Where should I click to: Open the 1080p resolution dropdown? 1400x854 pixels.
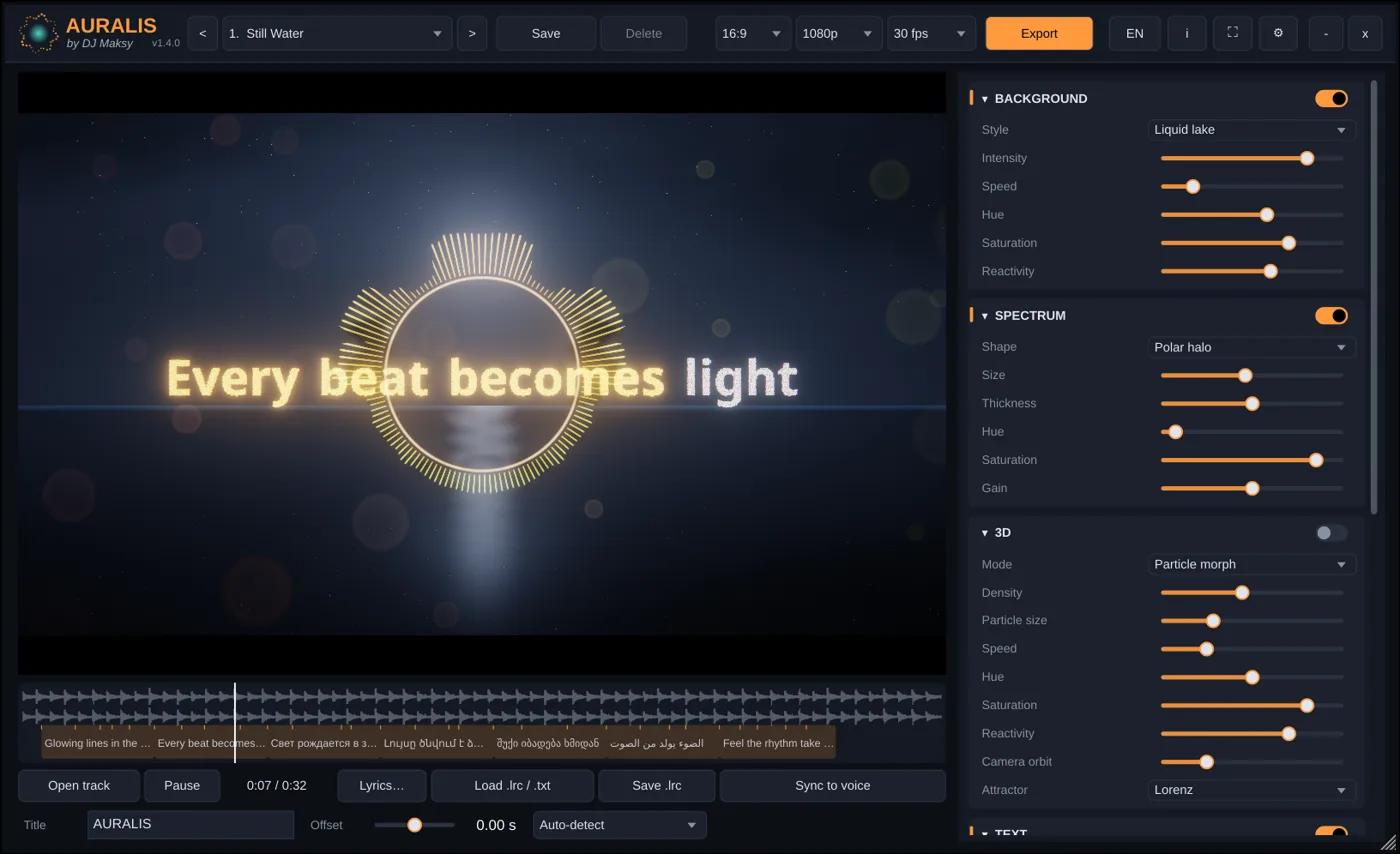[x=839, y=33]
